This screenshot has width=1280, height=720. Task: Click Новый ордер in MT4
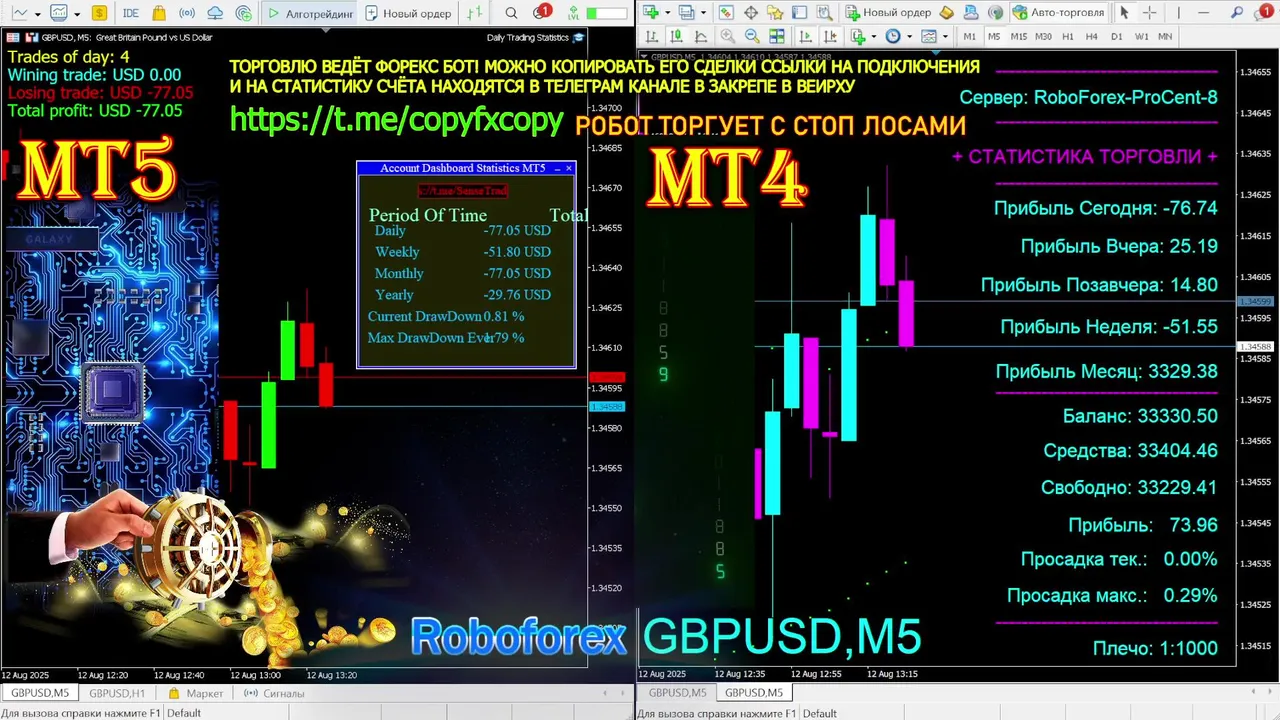tap(888, 12)
